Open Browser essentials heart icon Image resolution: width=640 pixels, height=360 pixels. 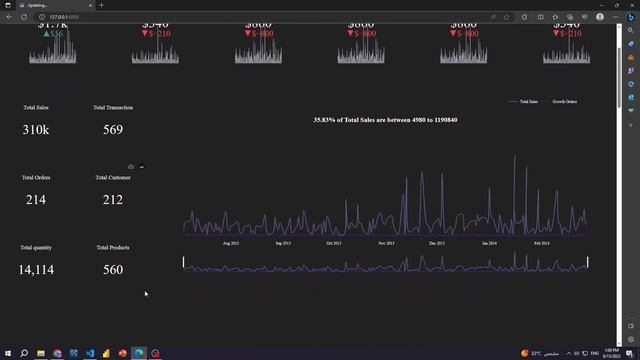(585, 17)
